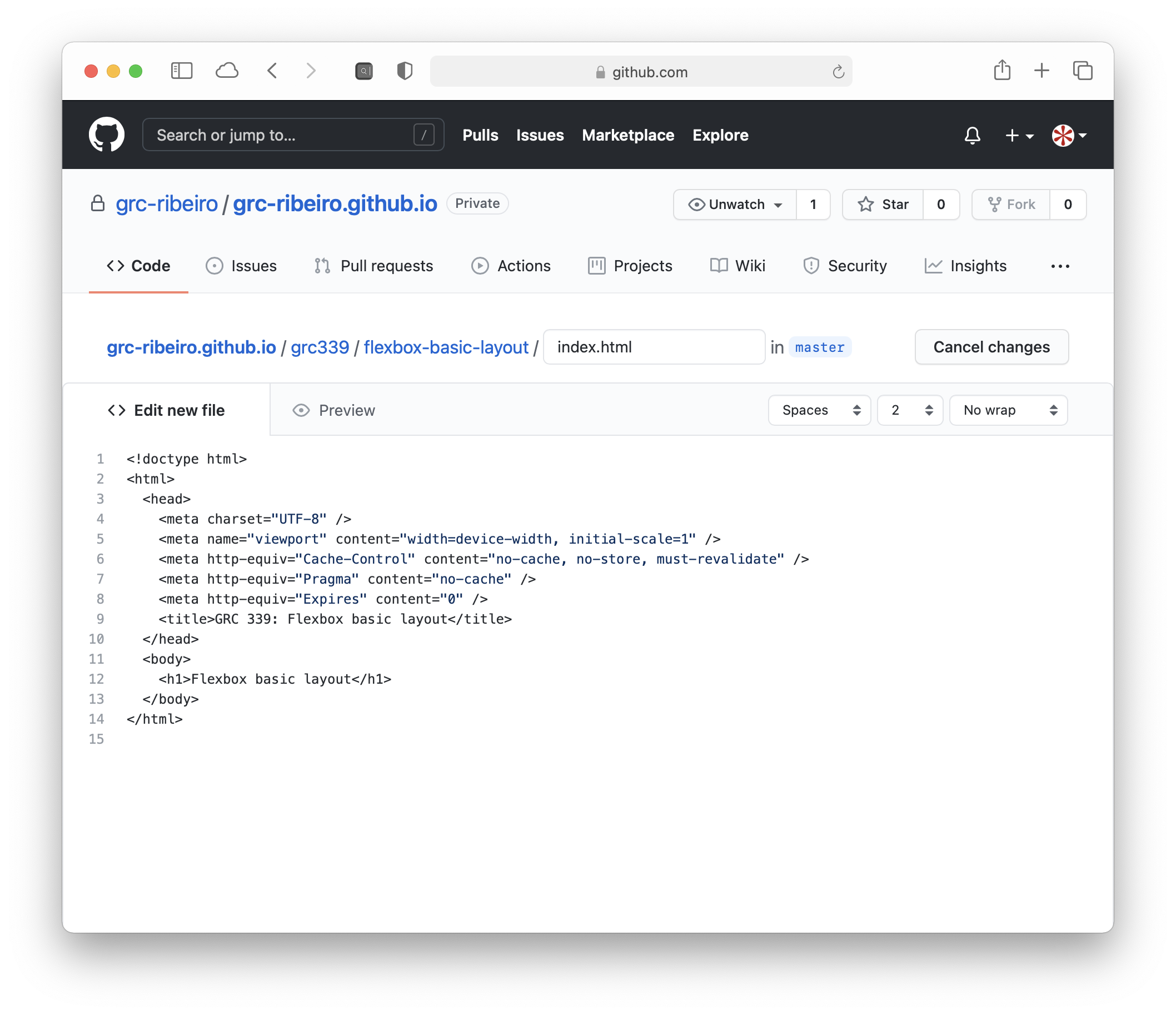Screen dimensions: 1176x1015
Task: Click the master branch label
Action: pyautogui.click(x=820, y=347)
